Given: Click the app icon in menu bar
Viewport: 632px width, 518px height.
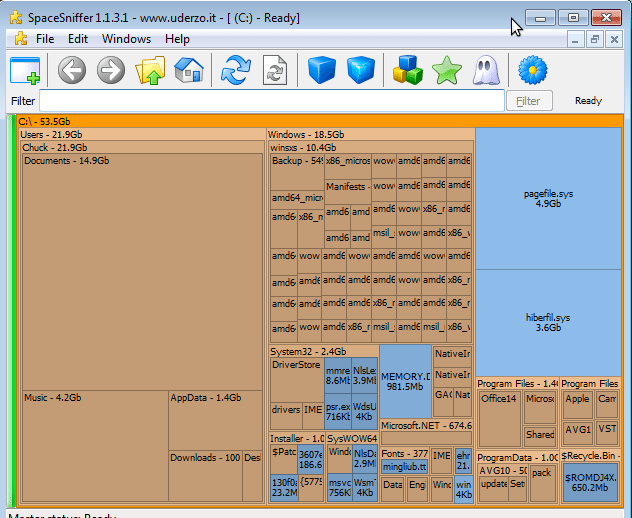Looking at the screenshot, I should 21,39.
